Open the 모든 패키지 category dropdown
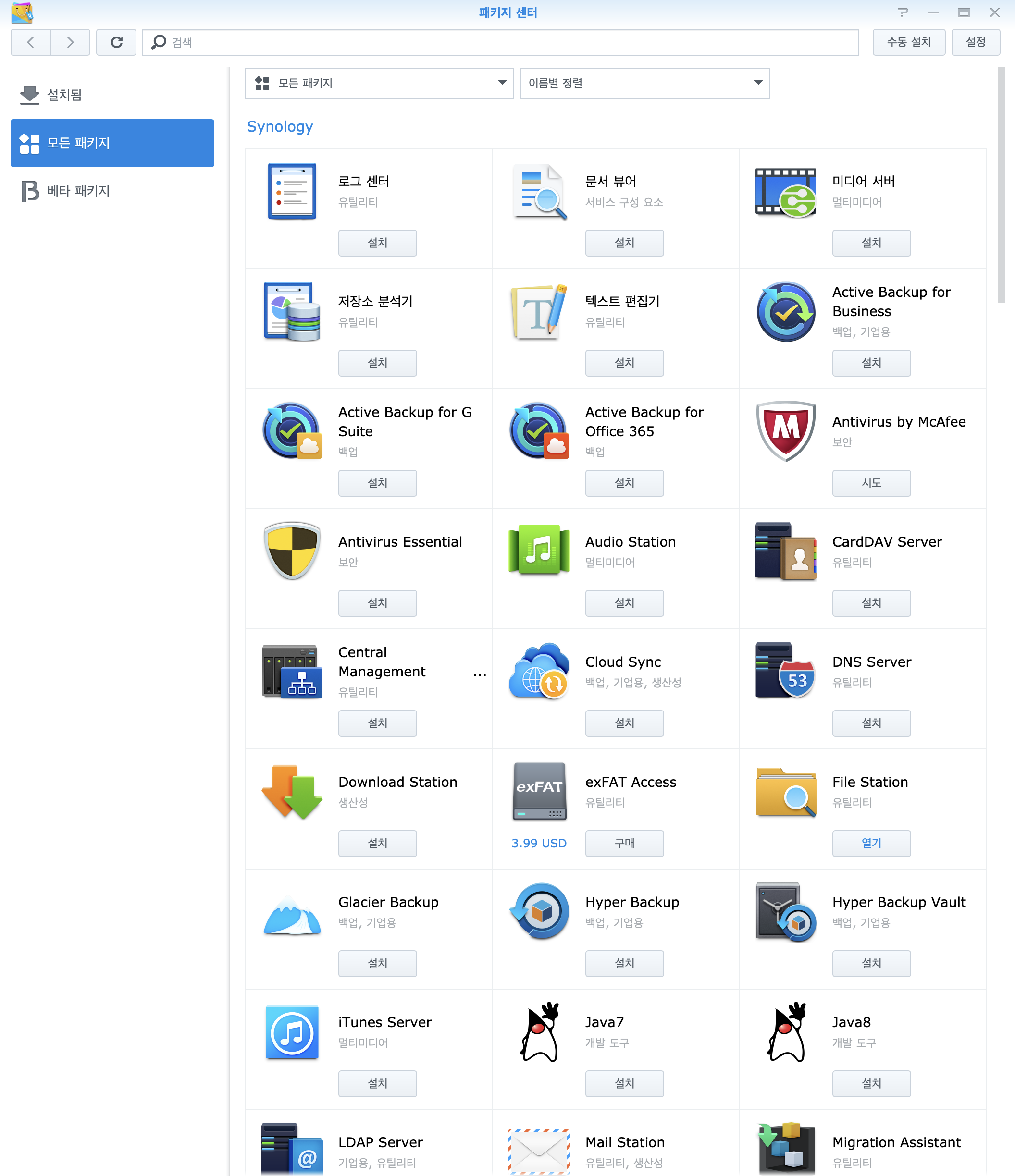 point(379,84)
